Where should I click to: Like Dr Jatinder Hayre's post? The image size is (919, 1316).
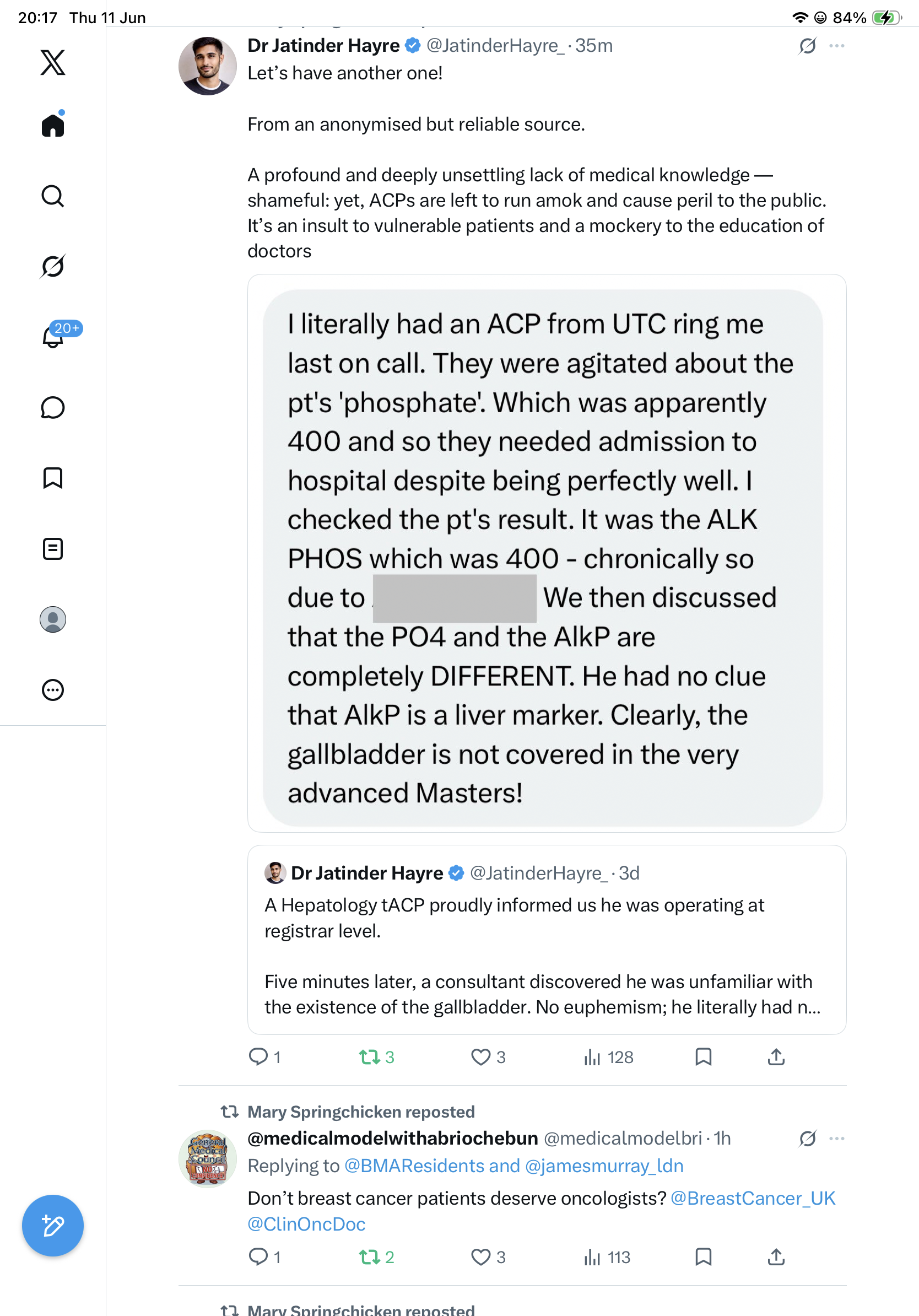coord(488,1057)
